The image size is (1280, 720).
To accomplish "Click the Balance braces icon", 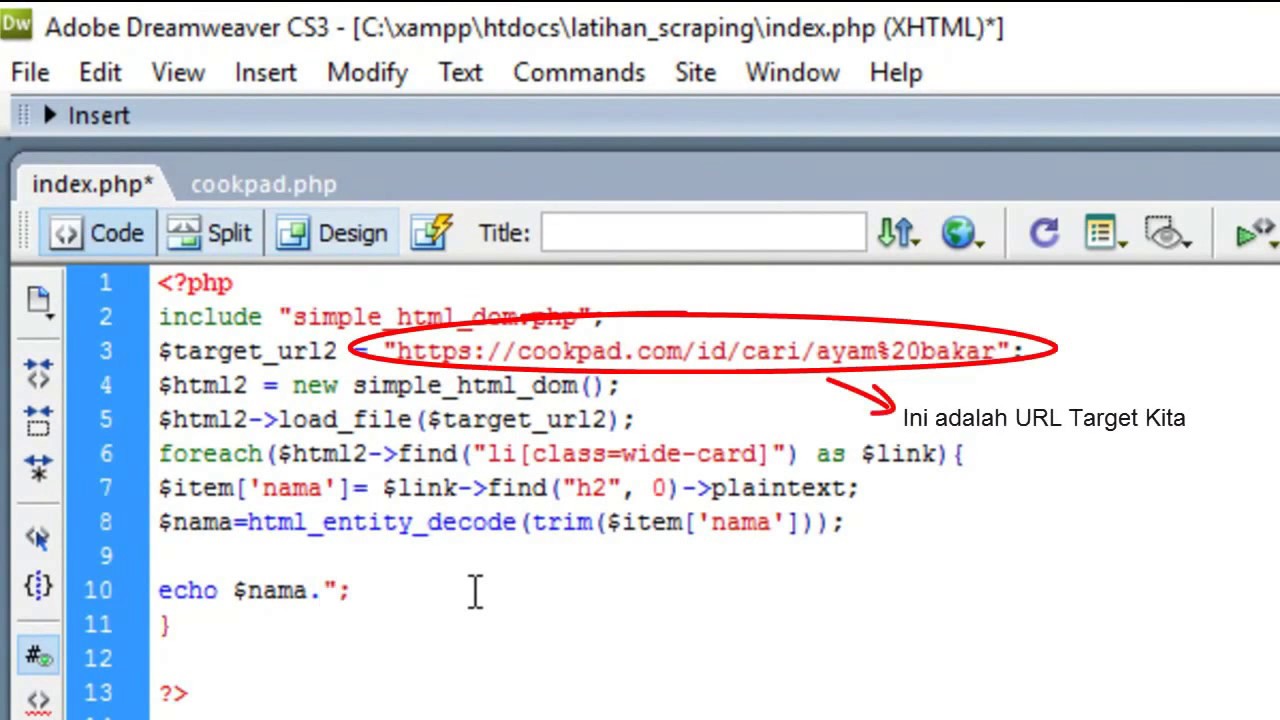I will 38,586.
